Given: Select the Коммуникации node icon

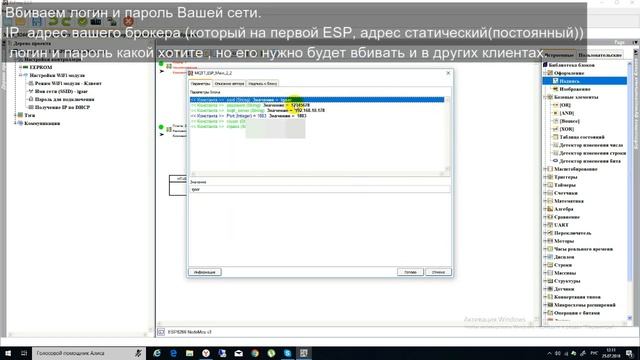Looking at the screenshot, I should (x=20, y=123).
